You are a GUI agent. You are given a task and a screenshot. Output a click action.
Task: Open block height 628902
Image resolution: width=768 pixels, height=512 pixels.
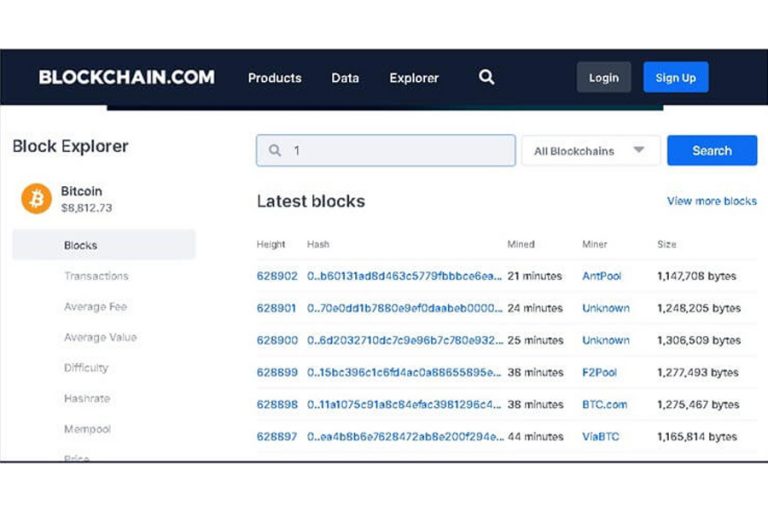pyautogui.click(x=277, y=276)
